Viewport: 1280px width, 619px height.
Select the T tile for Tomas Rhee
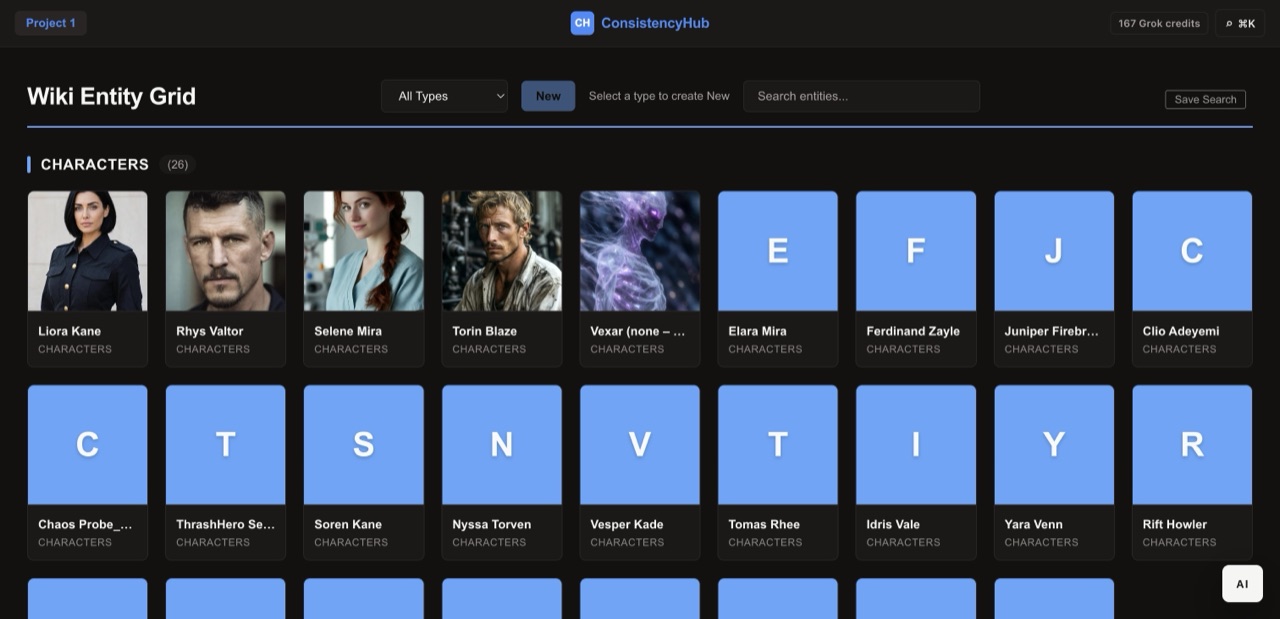click(778, 445)
